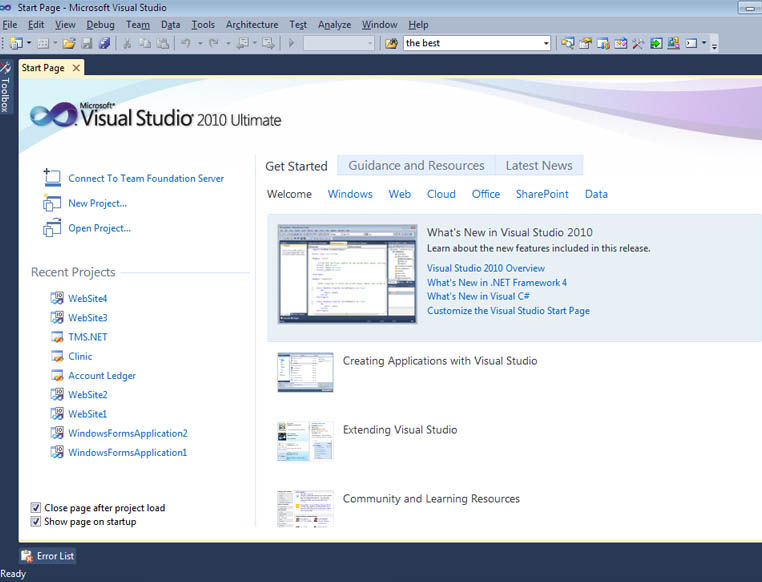Open the toolbar options overflow arrow

(x=714, y=46)
